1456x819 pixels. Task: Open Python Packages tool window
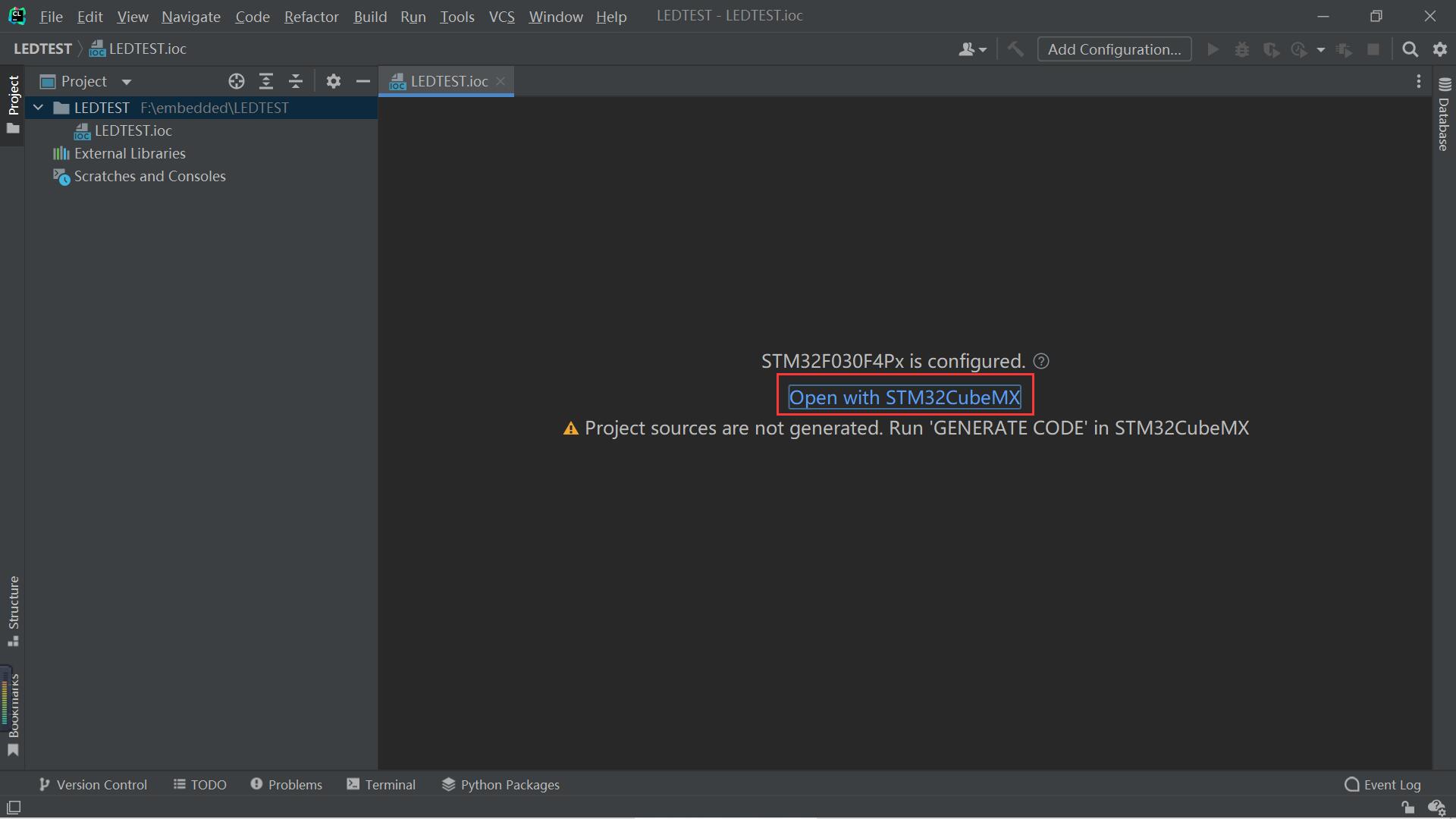tap(500, 785)
